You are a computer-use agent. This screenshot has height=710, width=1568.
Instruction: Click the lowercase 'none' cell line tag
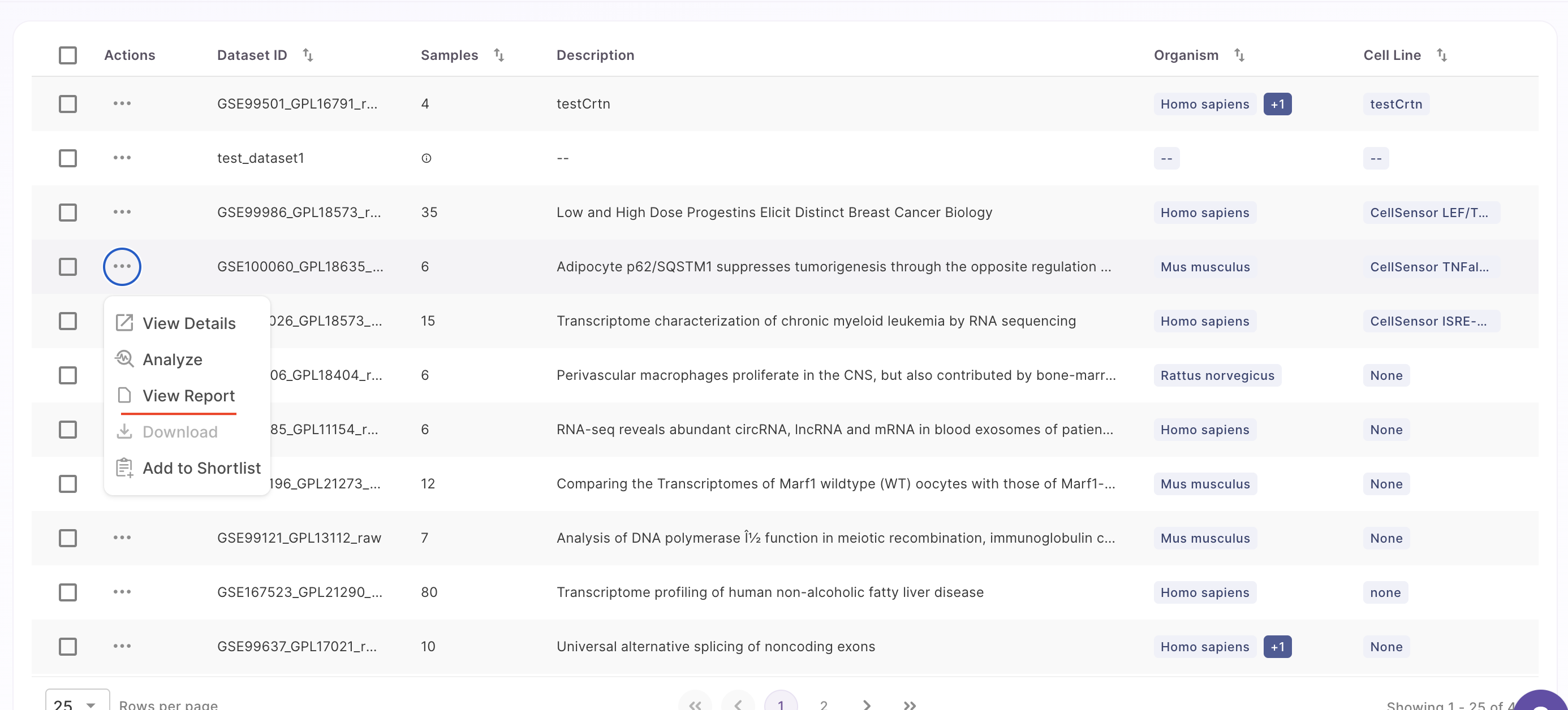(1385, 592)
